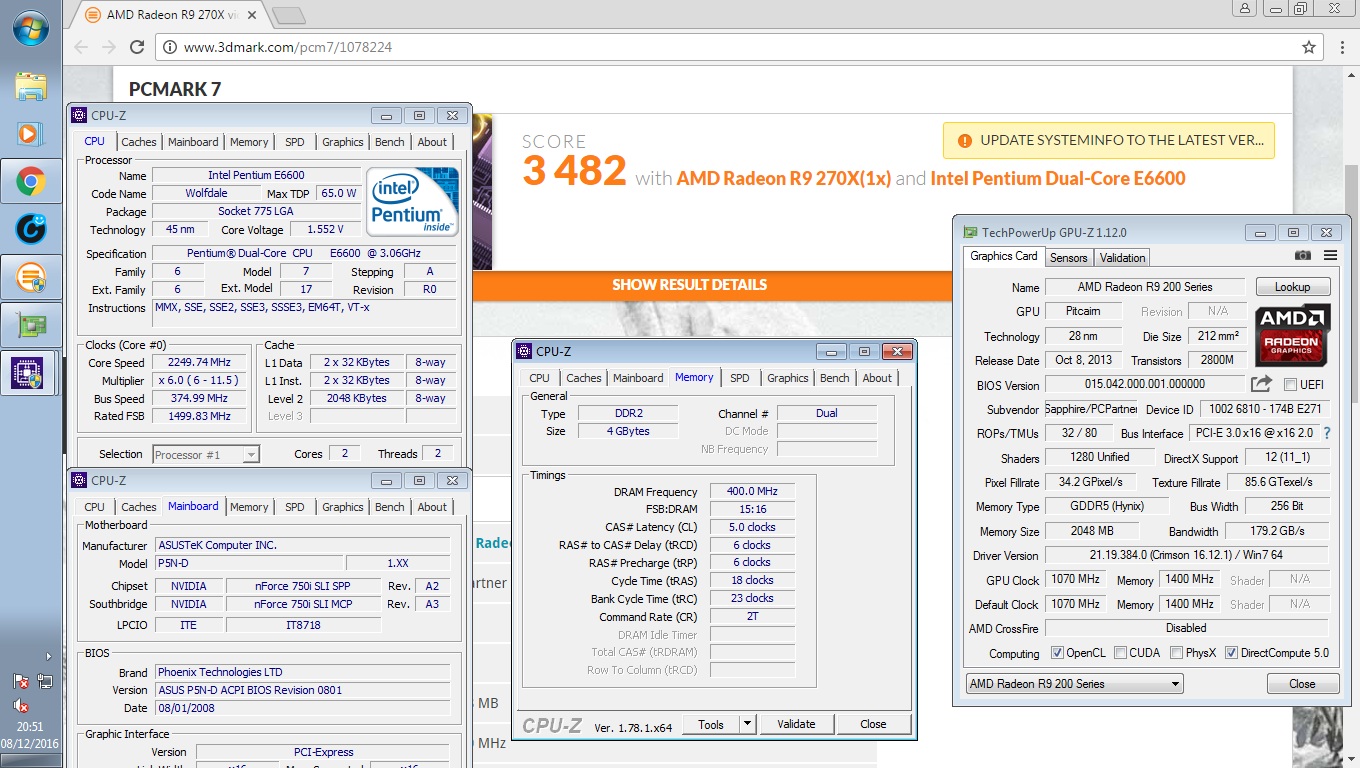Viewport: 1360px width, 768px height.
Task: Switch to GPU-Z graphics card taskbar icon
Action: (30, 325)
